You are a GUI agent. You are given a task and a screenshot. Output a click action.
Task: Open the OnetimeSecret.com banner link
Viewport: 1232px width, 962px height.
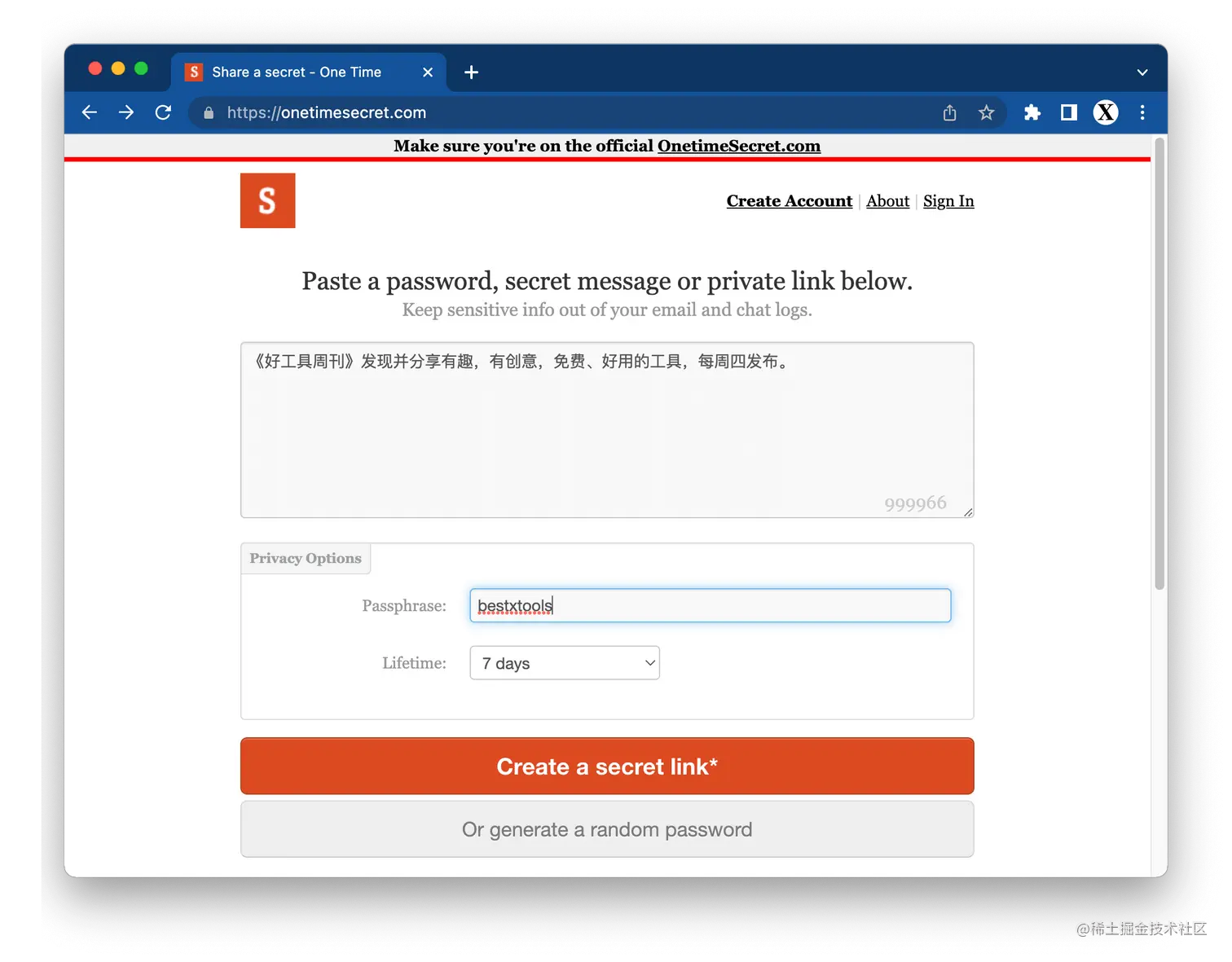point(739,146)
